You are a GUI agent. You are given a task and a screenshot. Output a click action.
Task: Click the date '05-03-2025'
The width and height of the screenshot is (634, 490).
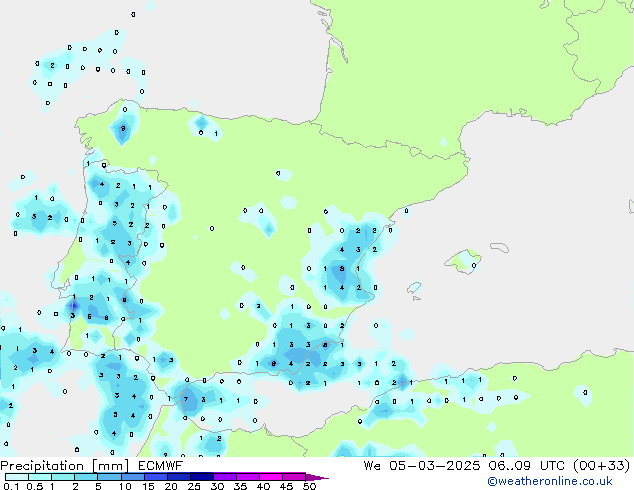(x=435, y=466)
